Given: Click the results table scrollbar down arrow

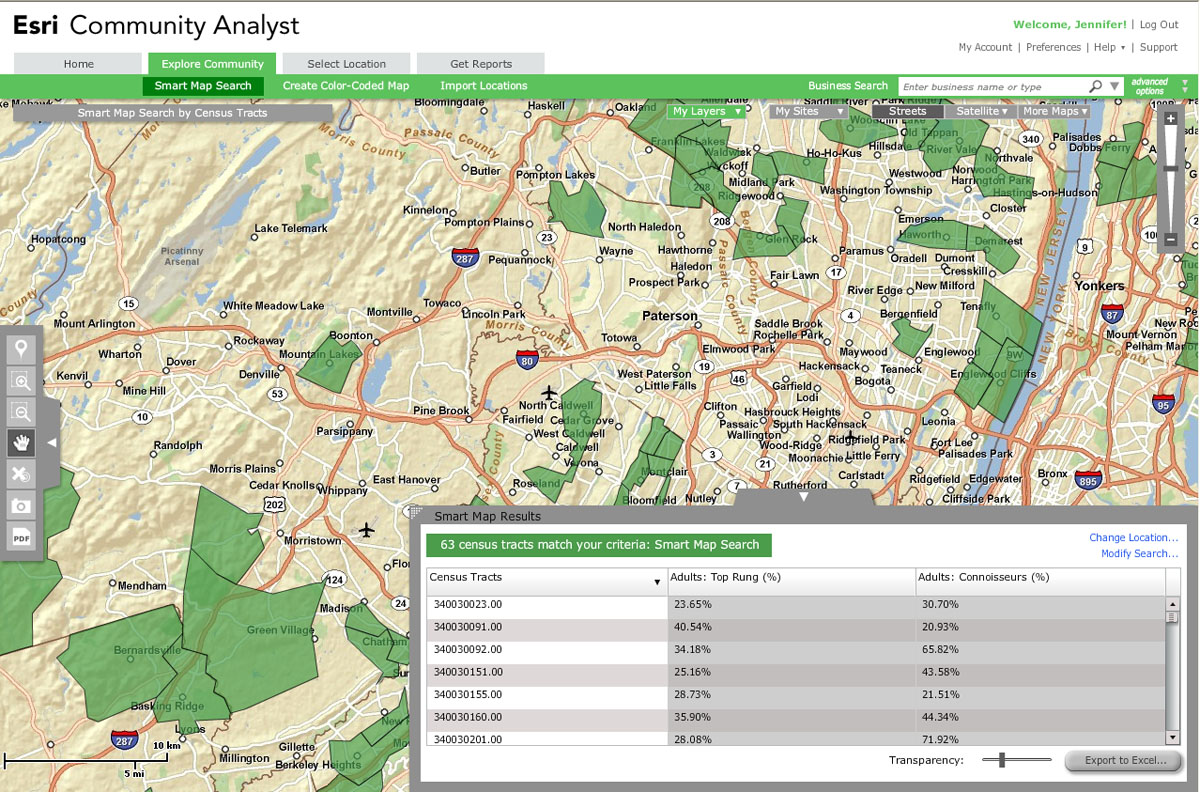Looking at the screenshot, I should [x=1173, y=738].
